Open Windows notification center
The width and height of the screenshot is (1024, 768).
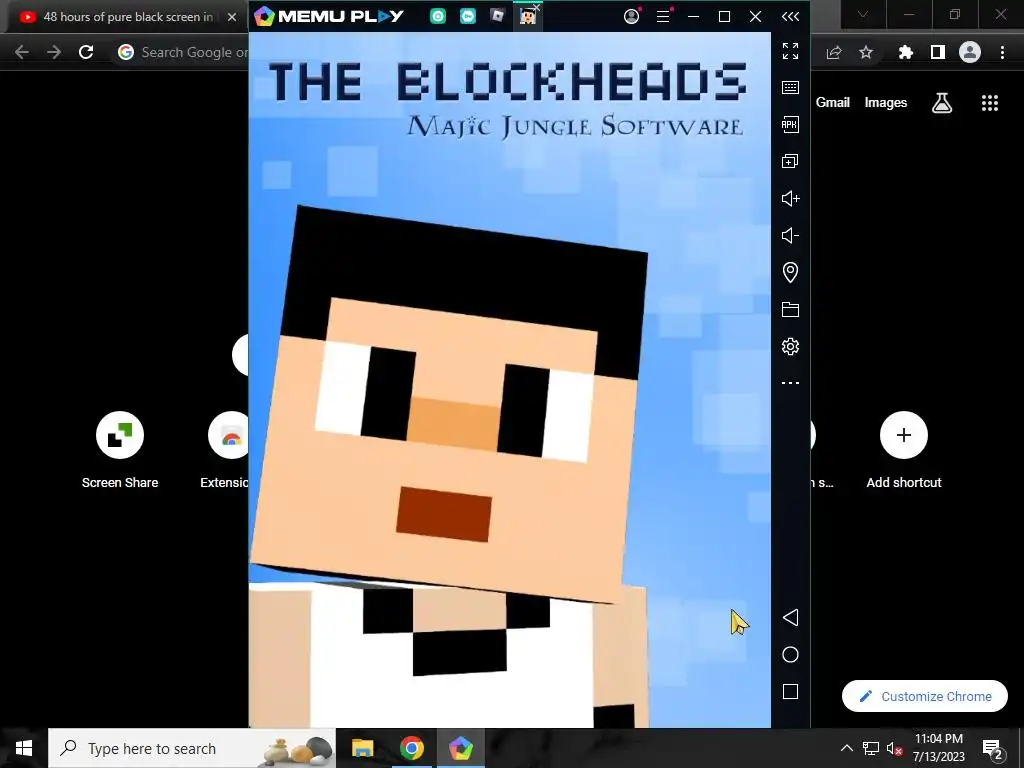click(993, 749)
